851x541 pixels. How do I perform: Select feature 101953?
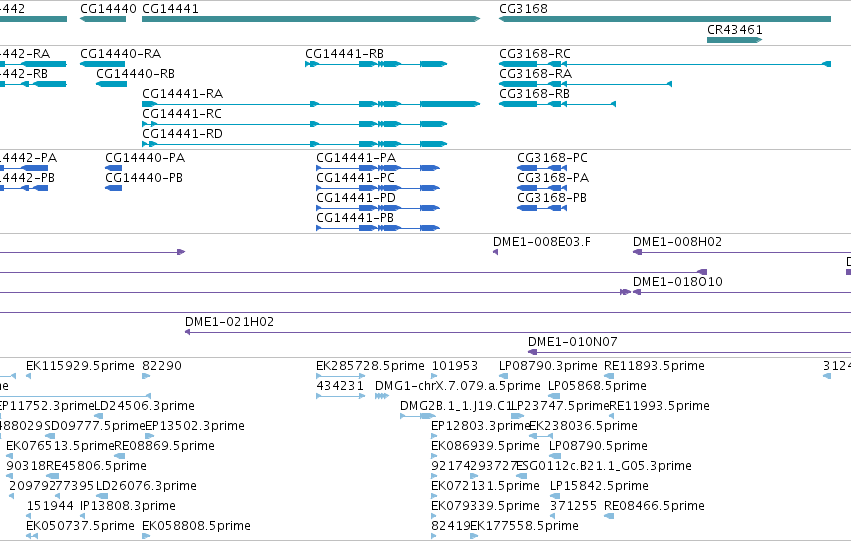[x=434, y=375]
